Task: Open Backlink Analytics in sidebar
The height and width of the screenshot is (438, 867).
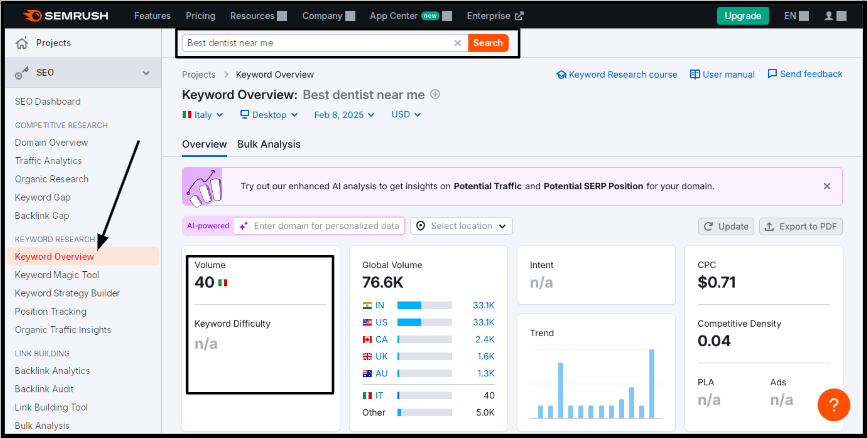Action: 52,371
